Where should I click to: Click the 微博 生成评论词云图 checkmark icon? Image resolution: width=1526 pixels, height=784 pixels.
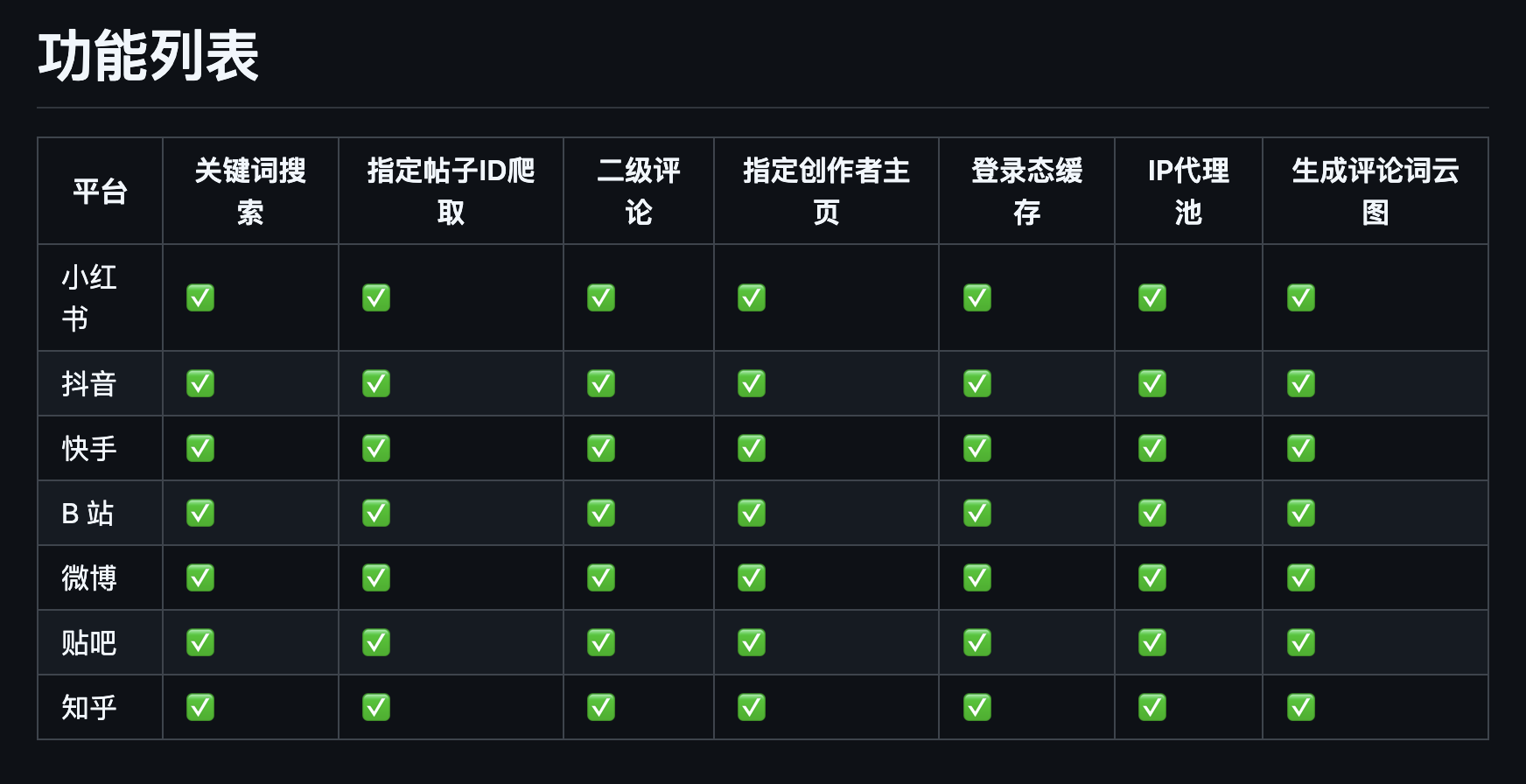pyautogui.click(x=1301, y=577)
